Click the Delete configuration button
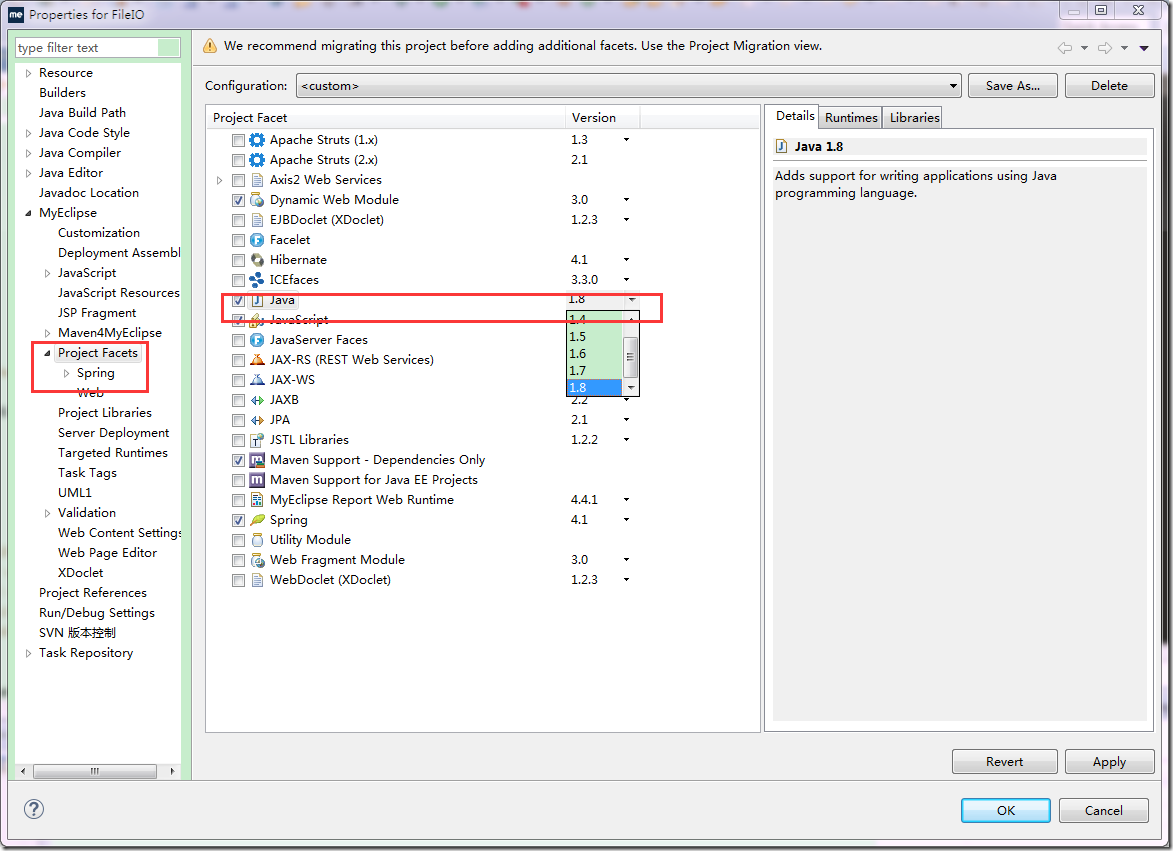 coord(1109,86)
